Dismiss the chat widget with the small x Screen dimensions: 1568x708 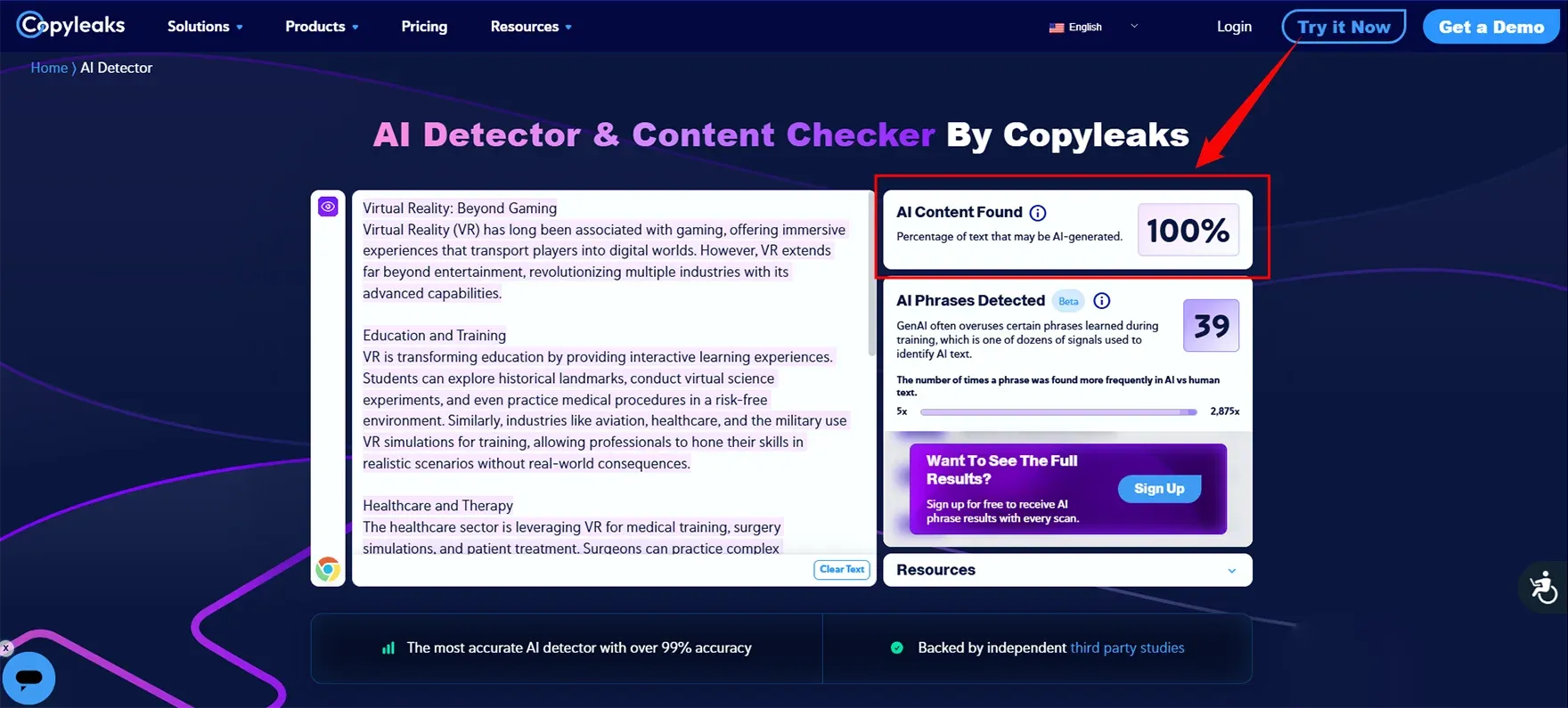click(6, 648)
